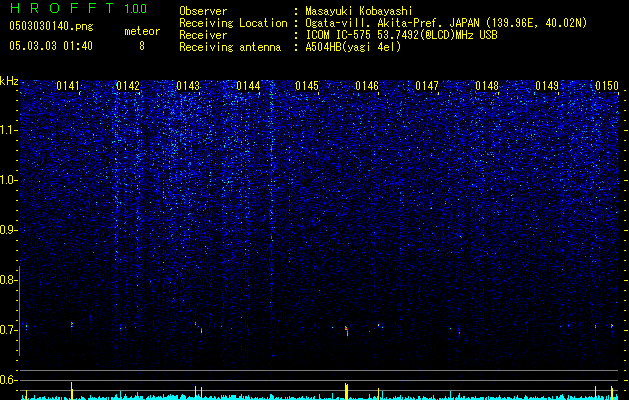Click the meteor count value 8
Image resolution: width=629 pixels, height=400 pixels.
[142, 46]
